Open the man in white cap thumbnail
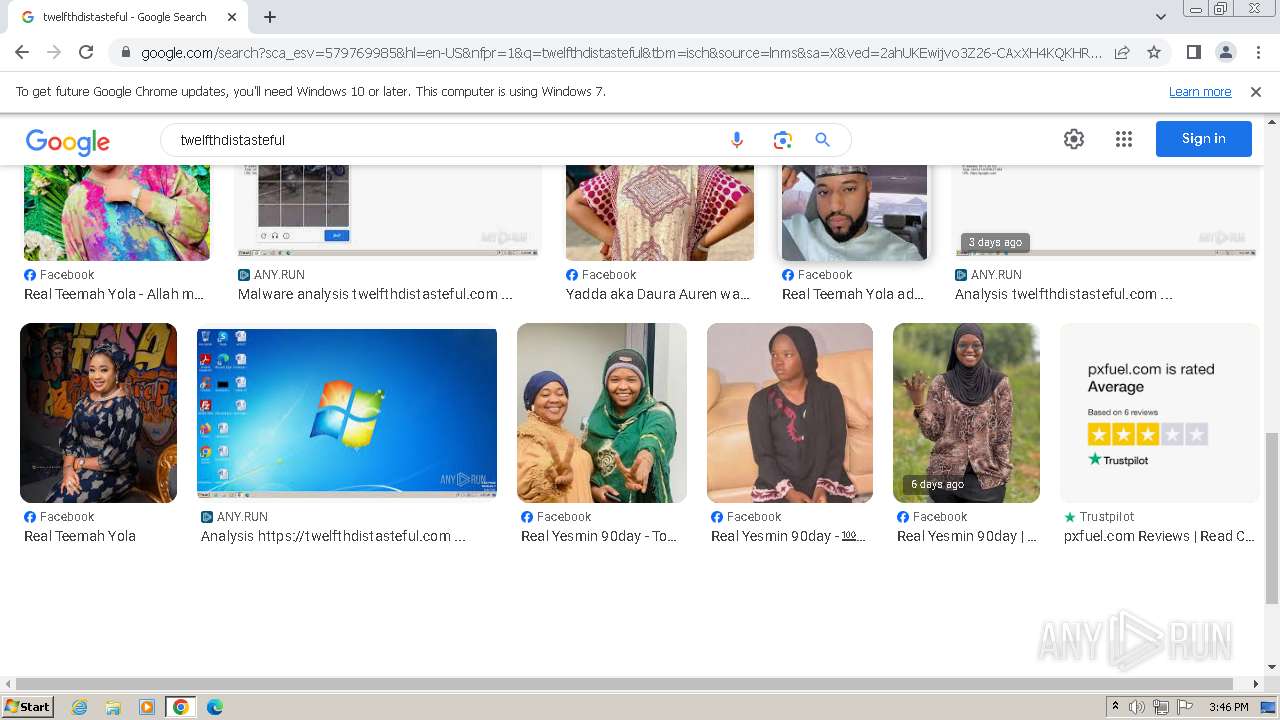The height and width of the screenshot is (720, 1280). 854,212
